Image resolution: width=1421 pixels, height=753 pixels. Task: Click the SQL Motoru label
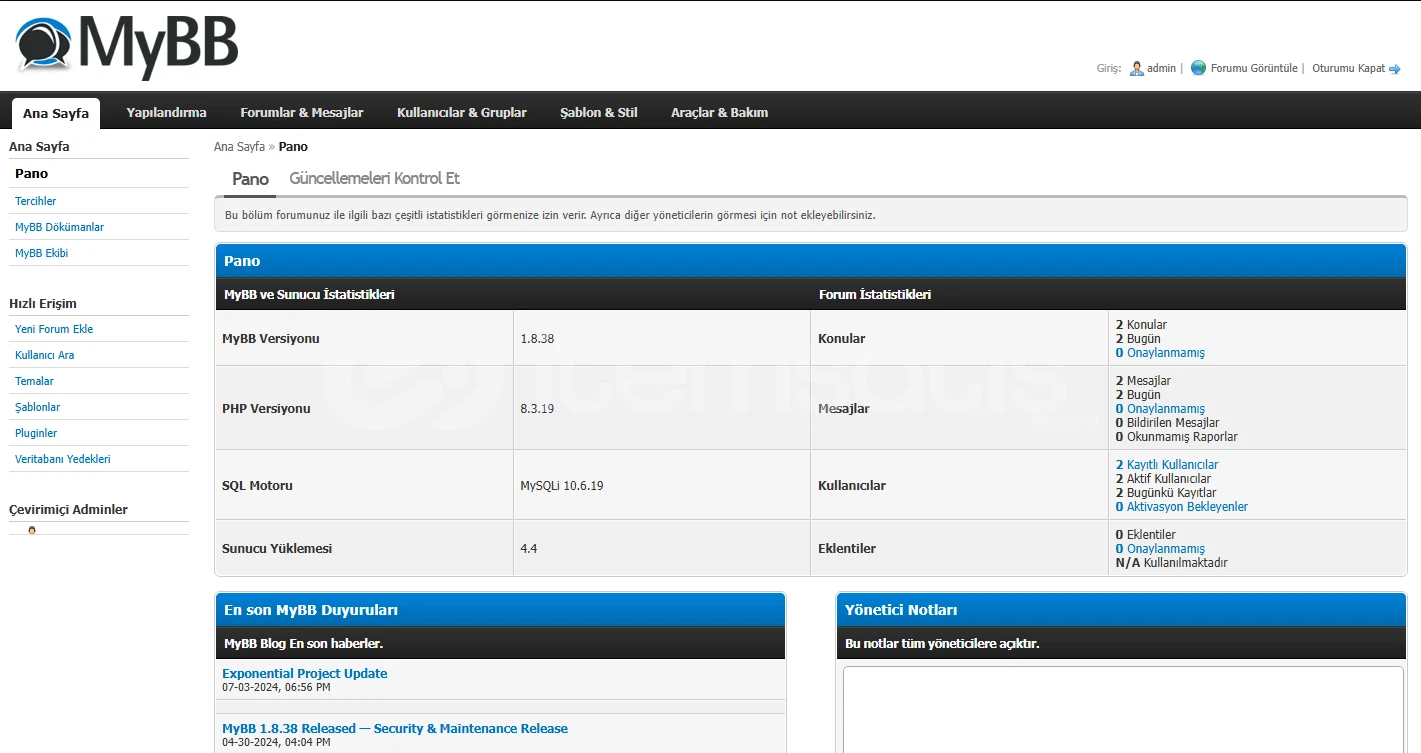pyautogui.click(x=257, y=486)
